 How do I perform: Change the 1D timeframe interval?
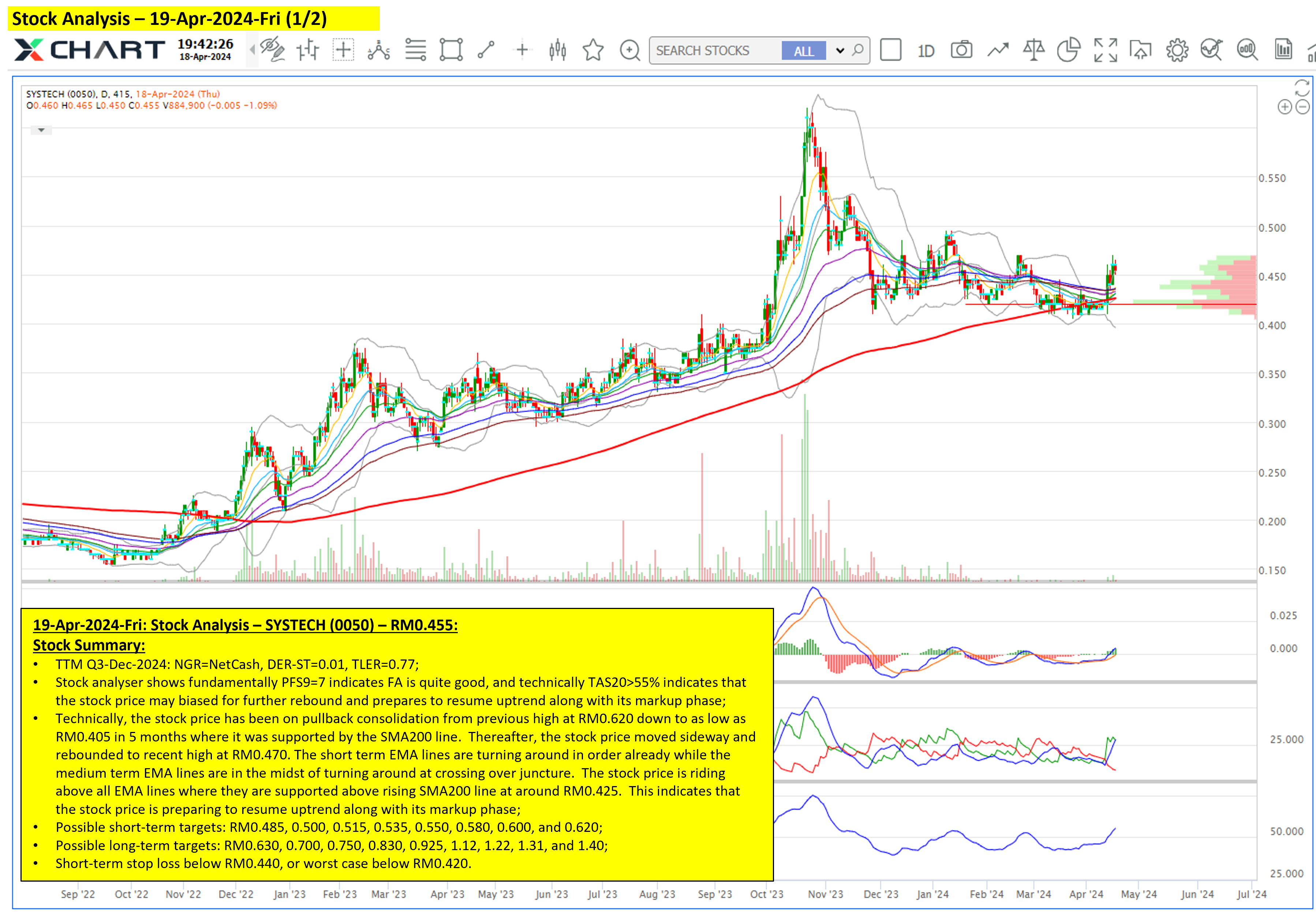coord(926,51)
